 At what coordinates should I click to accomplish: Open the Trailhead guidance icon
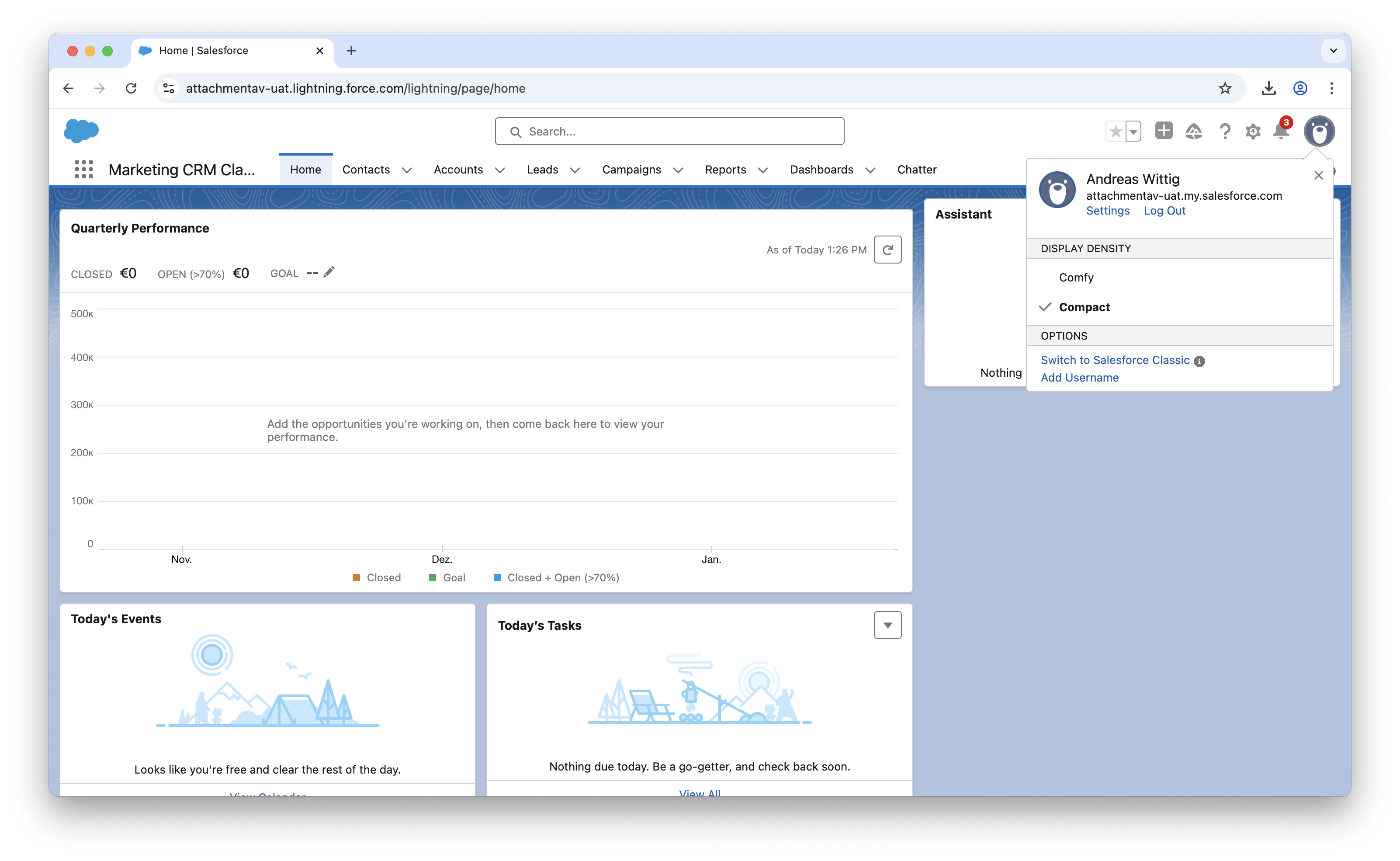1193,132
